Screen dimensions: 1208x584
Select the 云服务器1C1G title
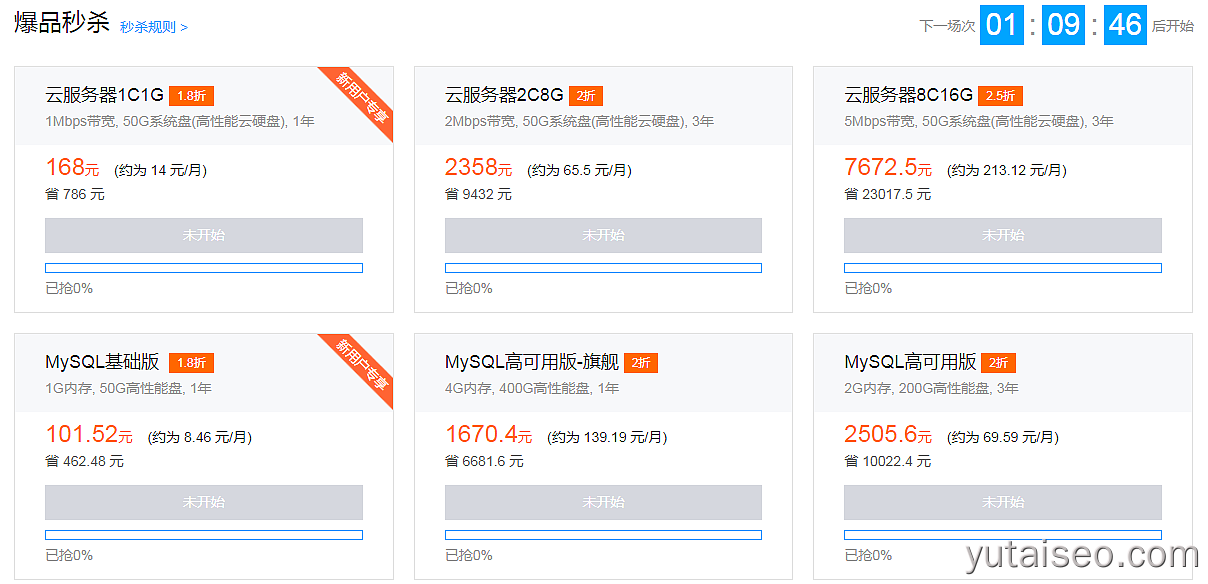point(104,95)
